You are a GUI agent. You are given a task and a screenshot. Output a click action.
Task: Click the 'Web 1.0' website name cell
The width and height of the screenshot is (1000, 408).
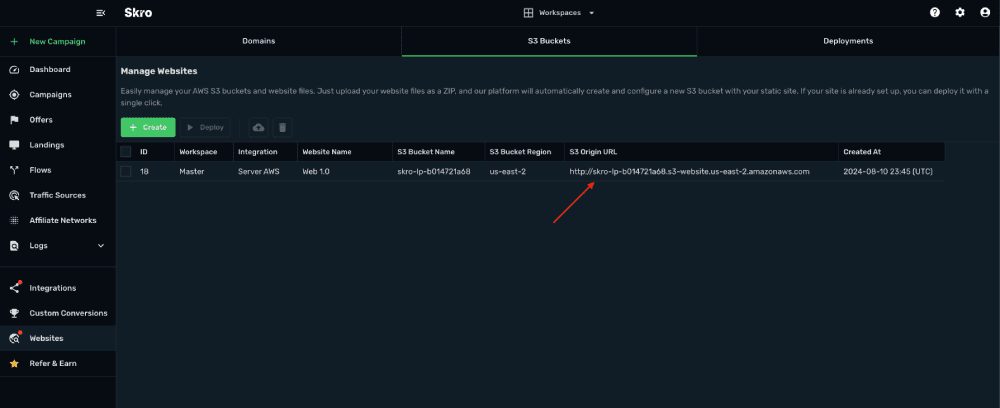(x=316, y=171)
